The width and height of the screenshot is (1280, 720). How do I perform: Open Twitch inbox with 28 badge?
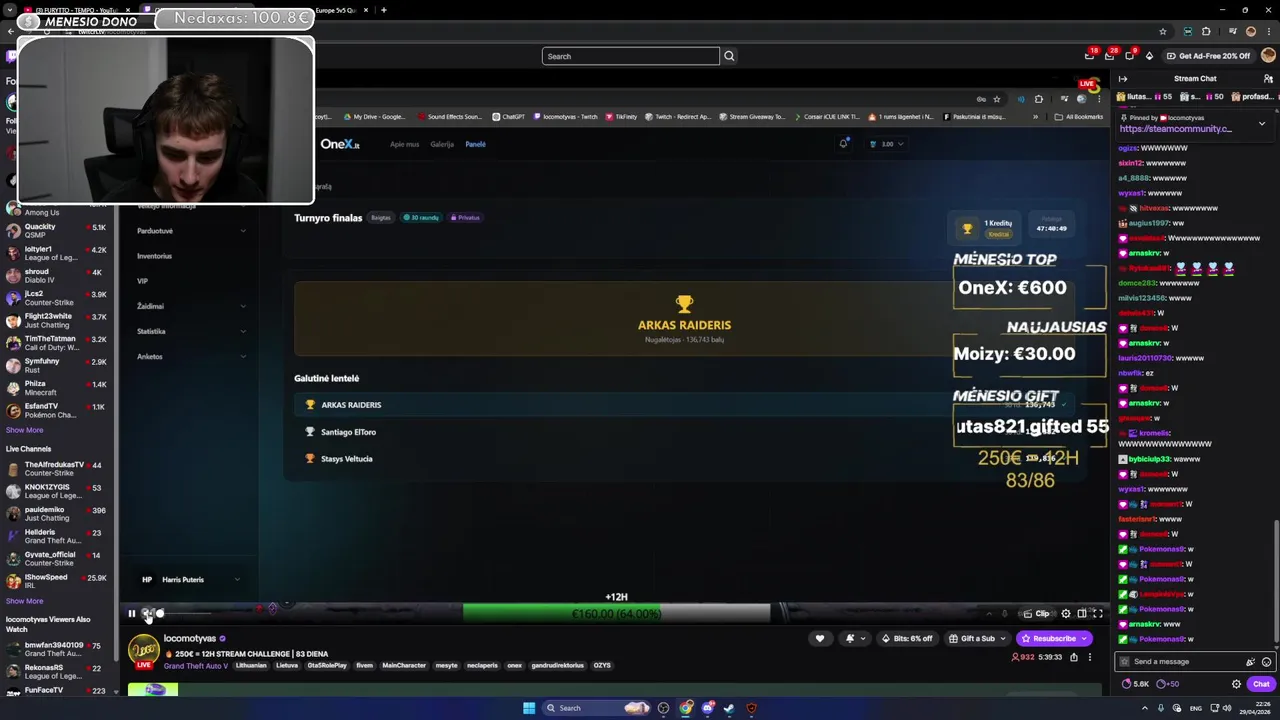1109,55
